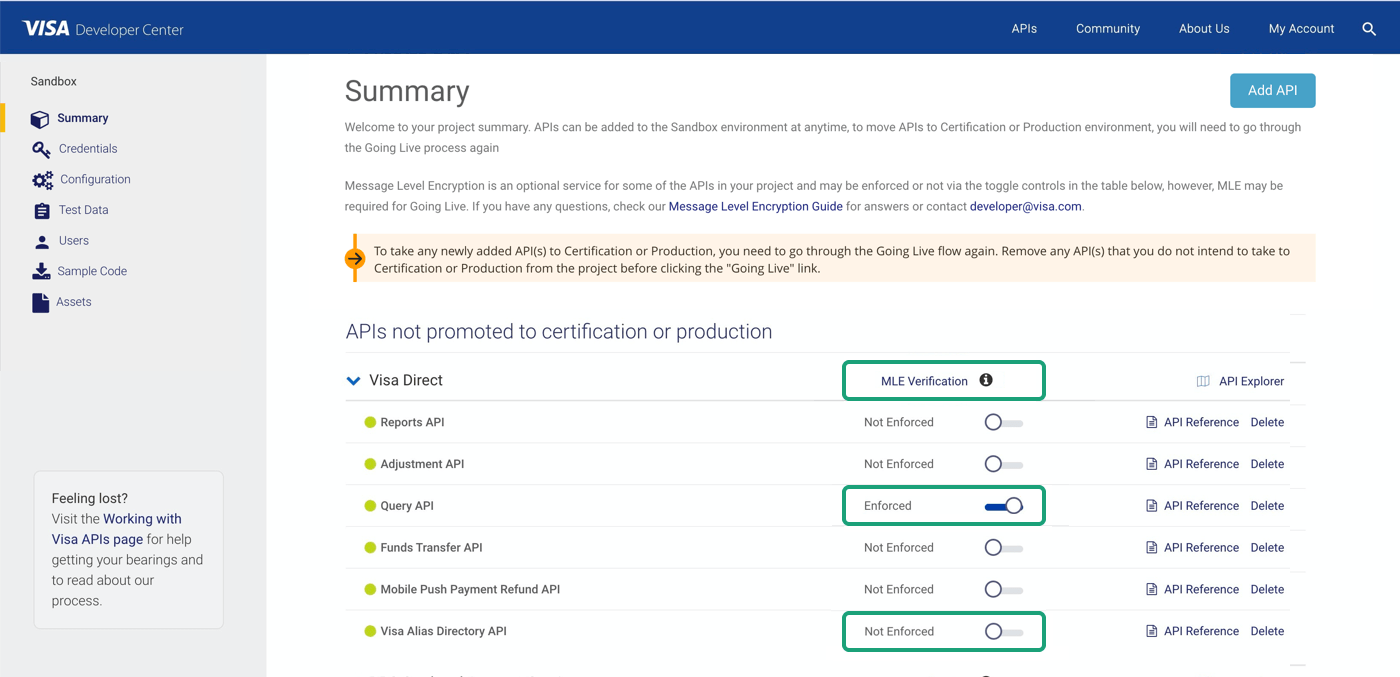Open the Community menu
Image resolution: width=1400 pixels, height=677 pixels.
(x=1108, y=29)
